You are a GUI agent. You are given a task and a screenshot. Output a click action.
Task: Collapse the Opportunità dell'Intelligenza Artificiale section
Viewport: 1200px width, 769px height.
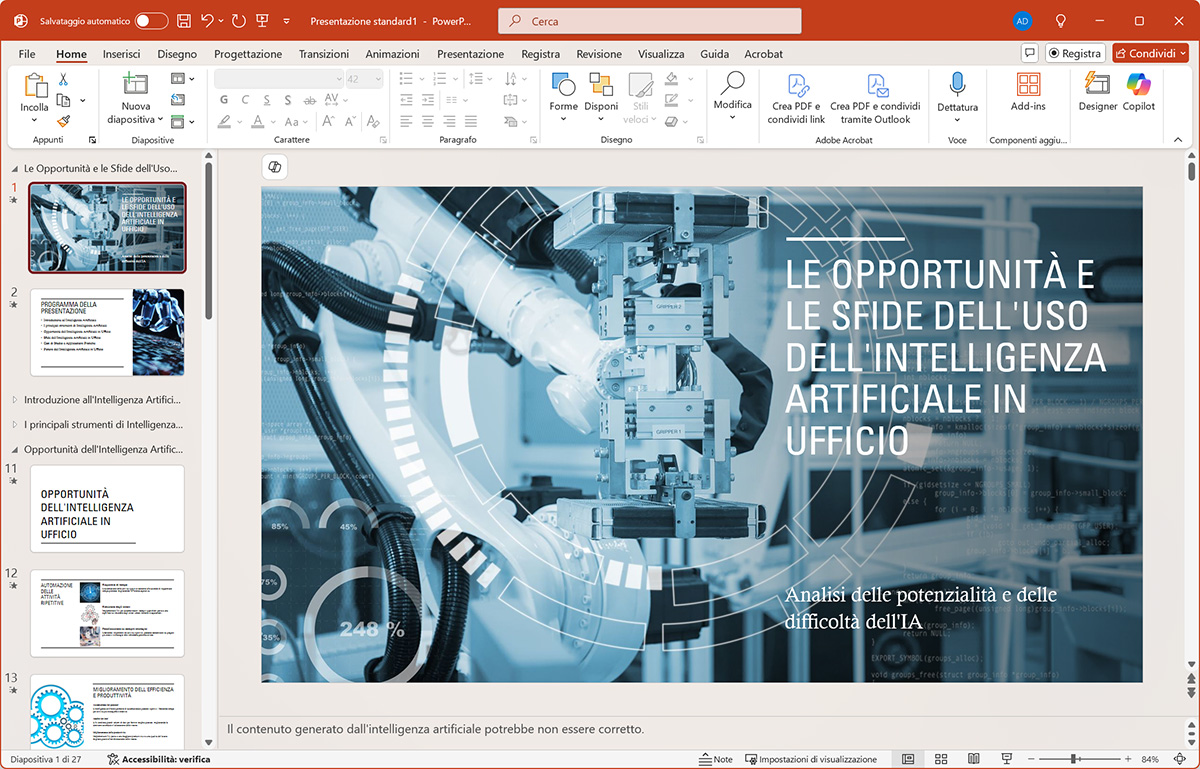(x=14, y=449)
